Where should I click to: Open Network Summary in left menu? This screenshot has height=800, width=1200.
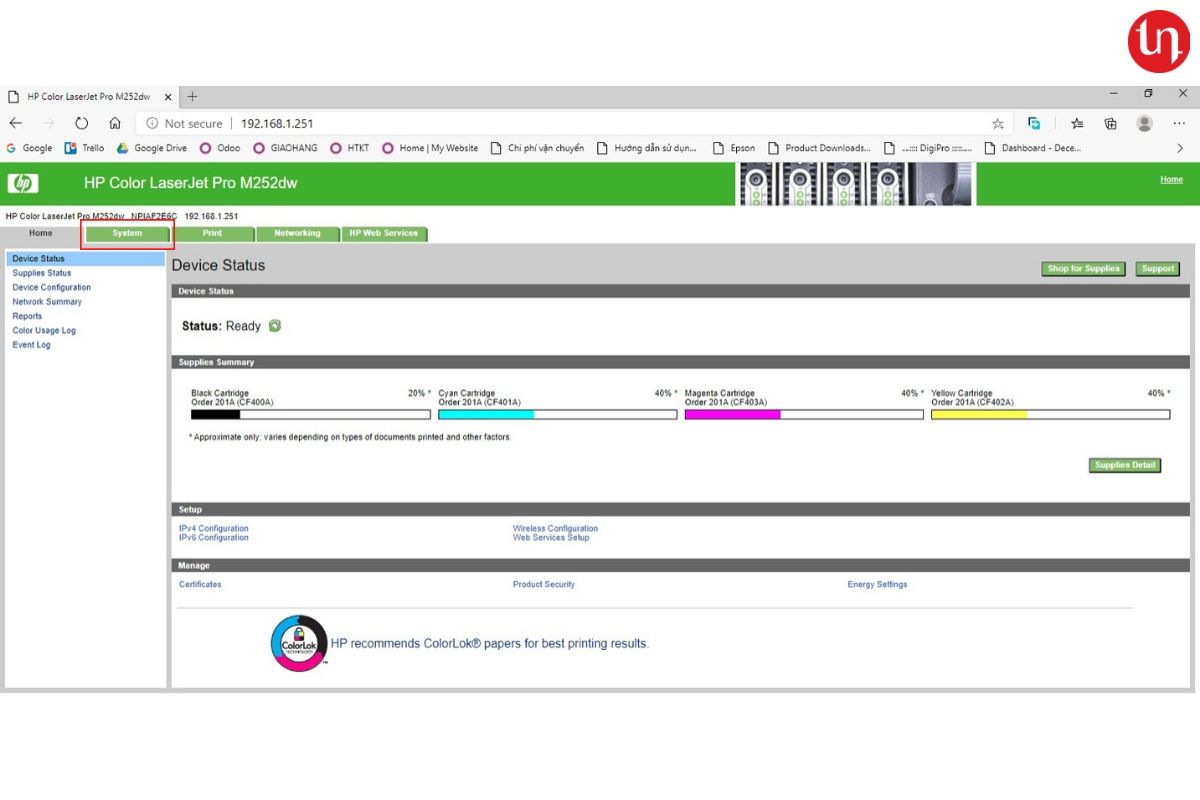coord(47,302)
